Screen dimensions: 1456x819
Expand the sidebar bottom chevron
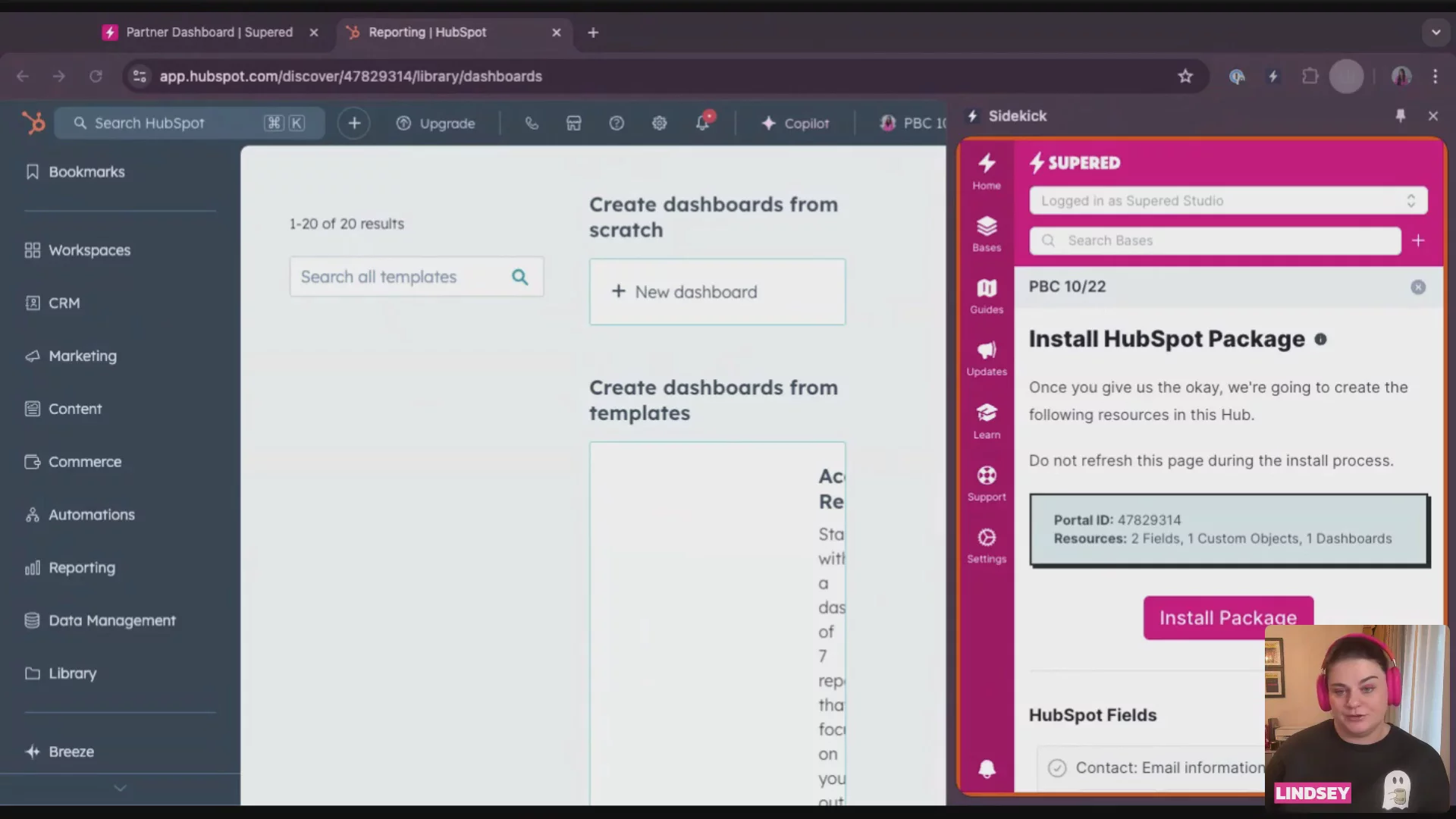(120, 789)
